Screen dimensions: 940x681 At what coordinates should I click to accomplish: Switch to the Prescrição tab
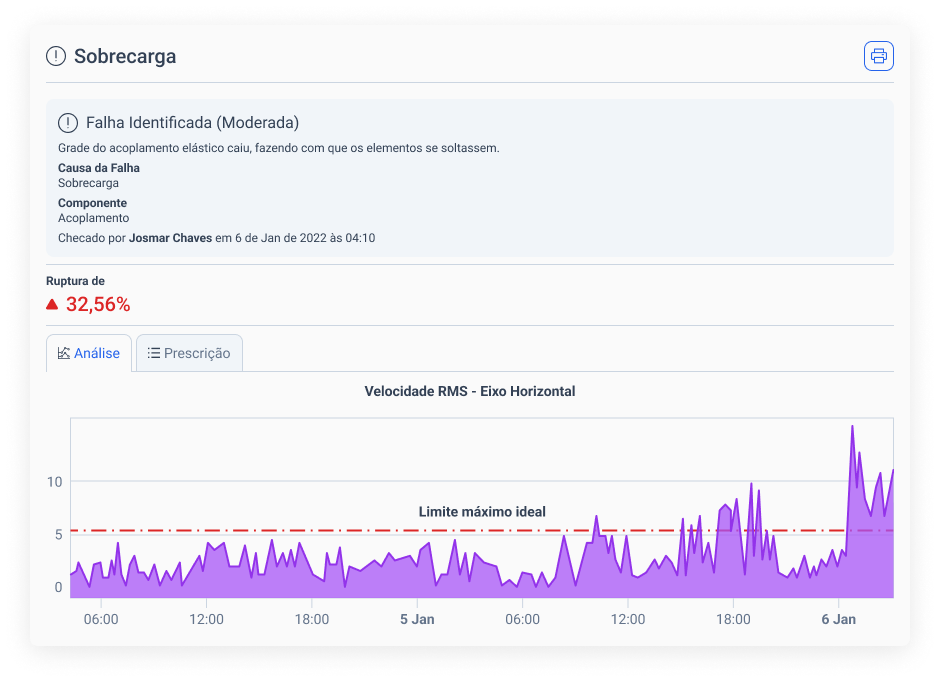(x=189, y=352)
